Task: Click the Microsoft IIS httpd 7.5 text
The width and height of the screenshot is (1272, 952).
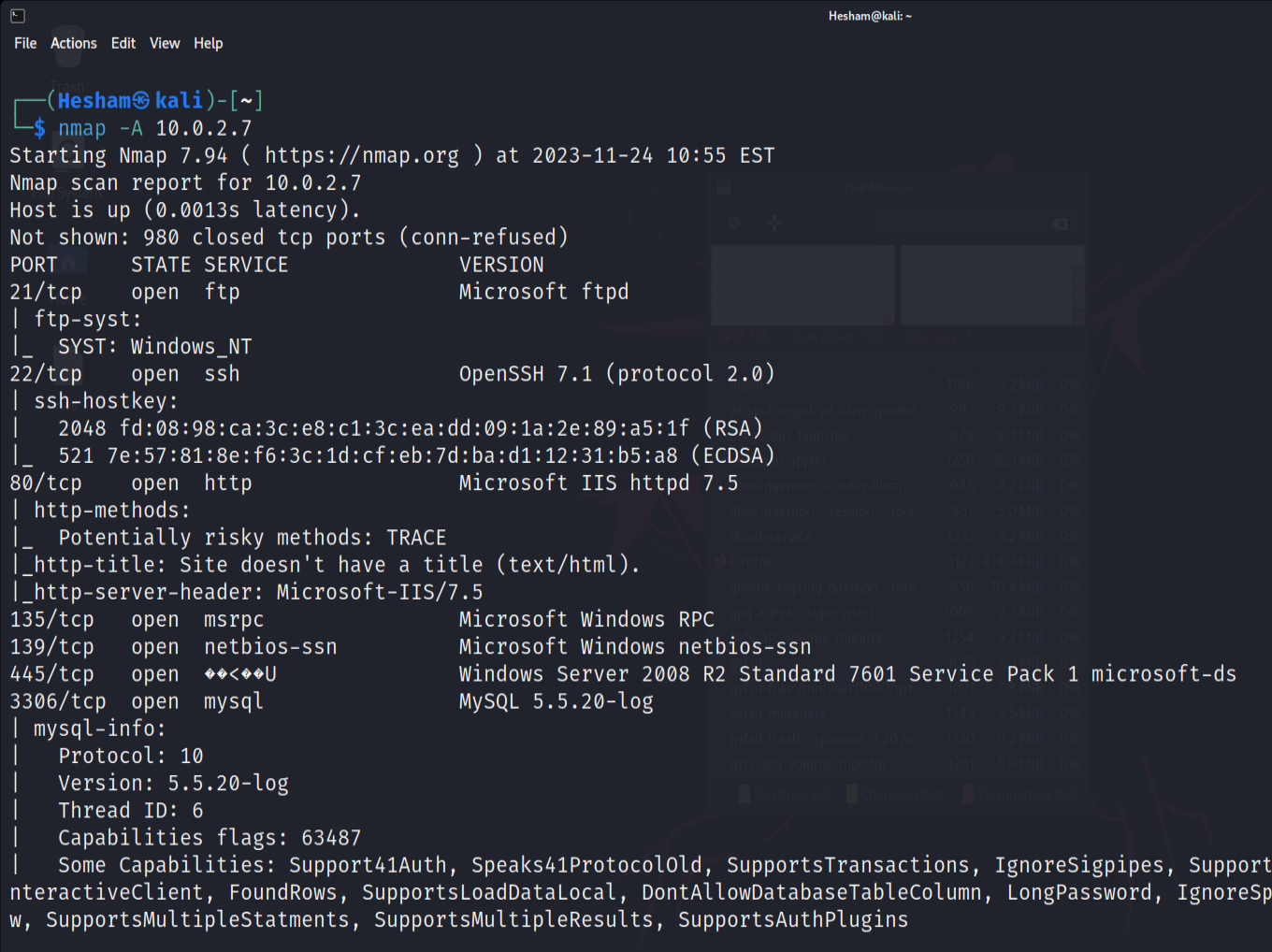Action: click(599, 483)
